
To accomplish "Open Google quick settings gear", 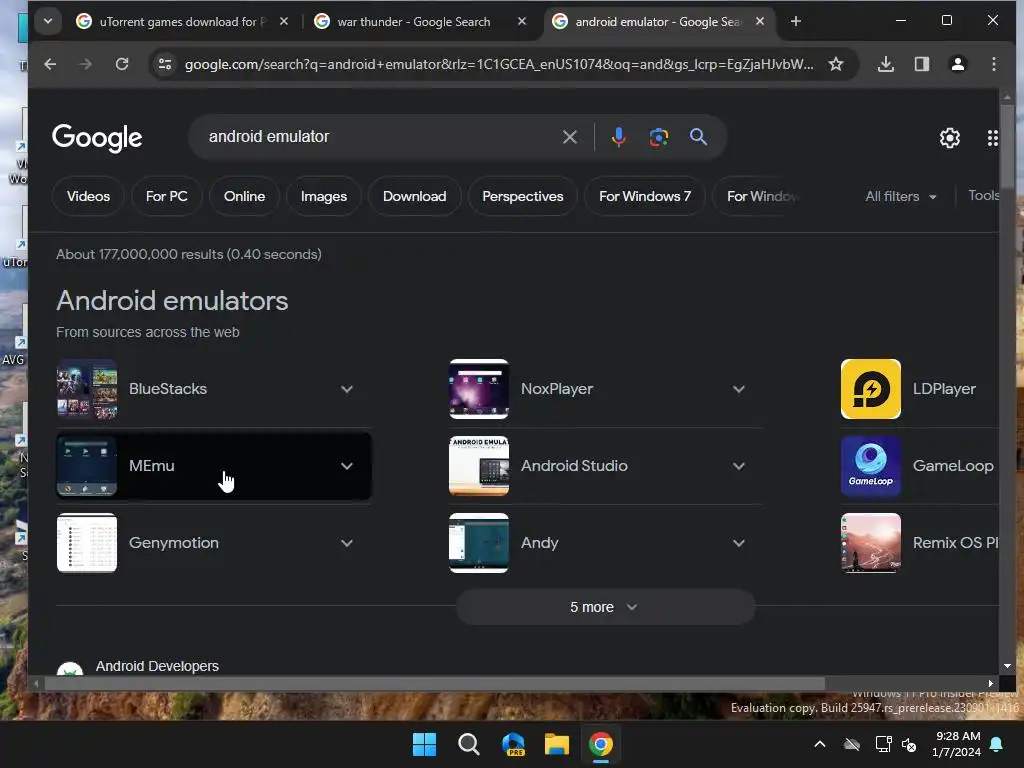I will [950, 138].
